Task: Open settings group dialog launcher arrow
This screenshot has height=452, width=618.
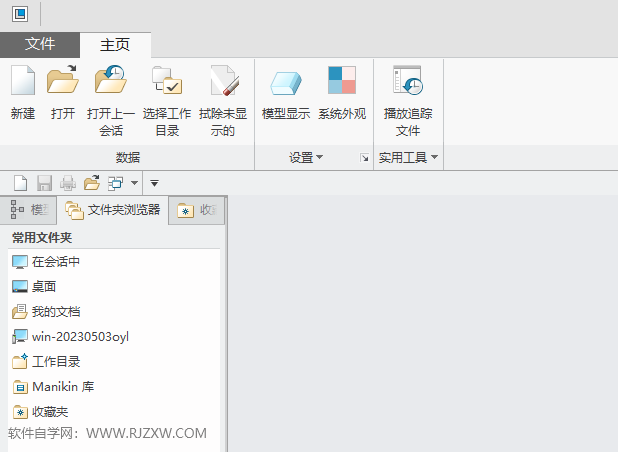Action: tap(364, 158)
